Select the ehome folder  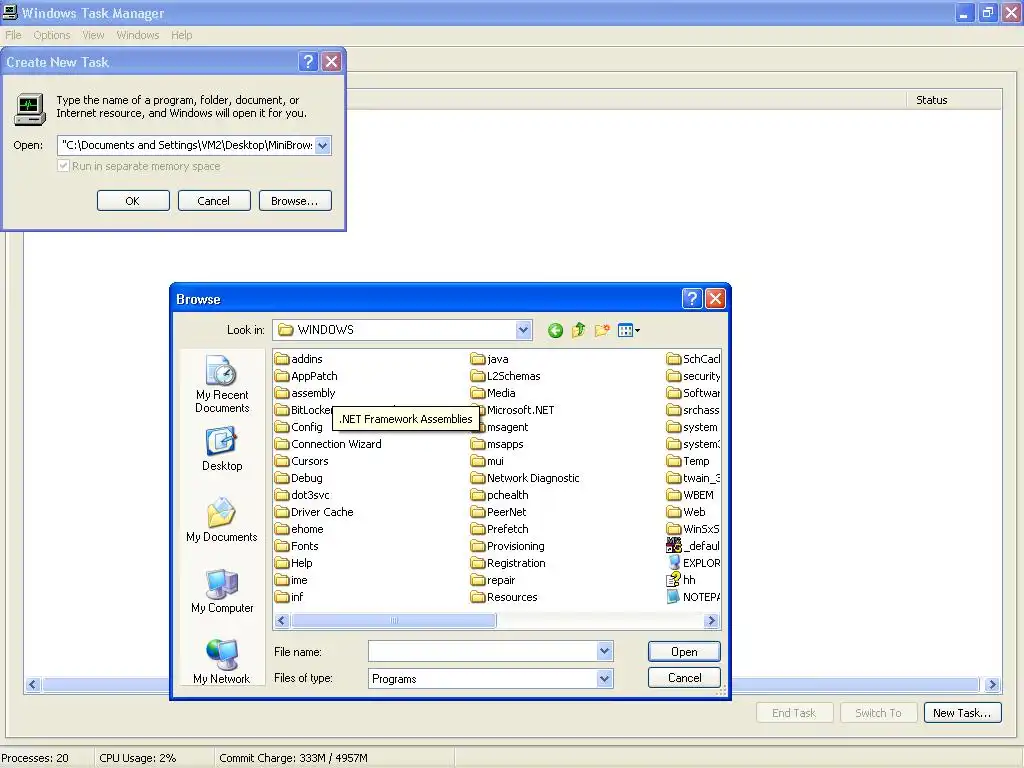pos(300,529)
